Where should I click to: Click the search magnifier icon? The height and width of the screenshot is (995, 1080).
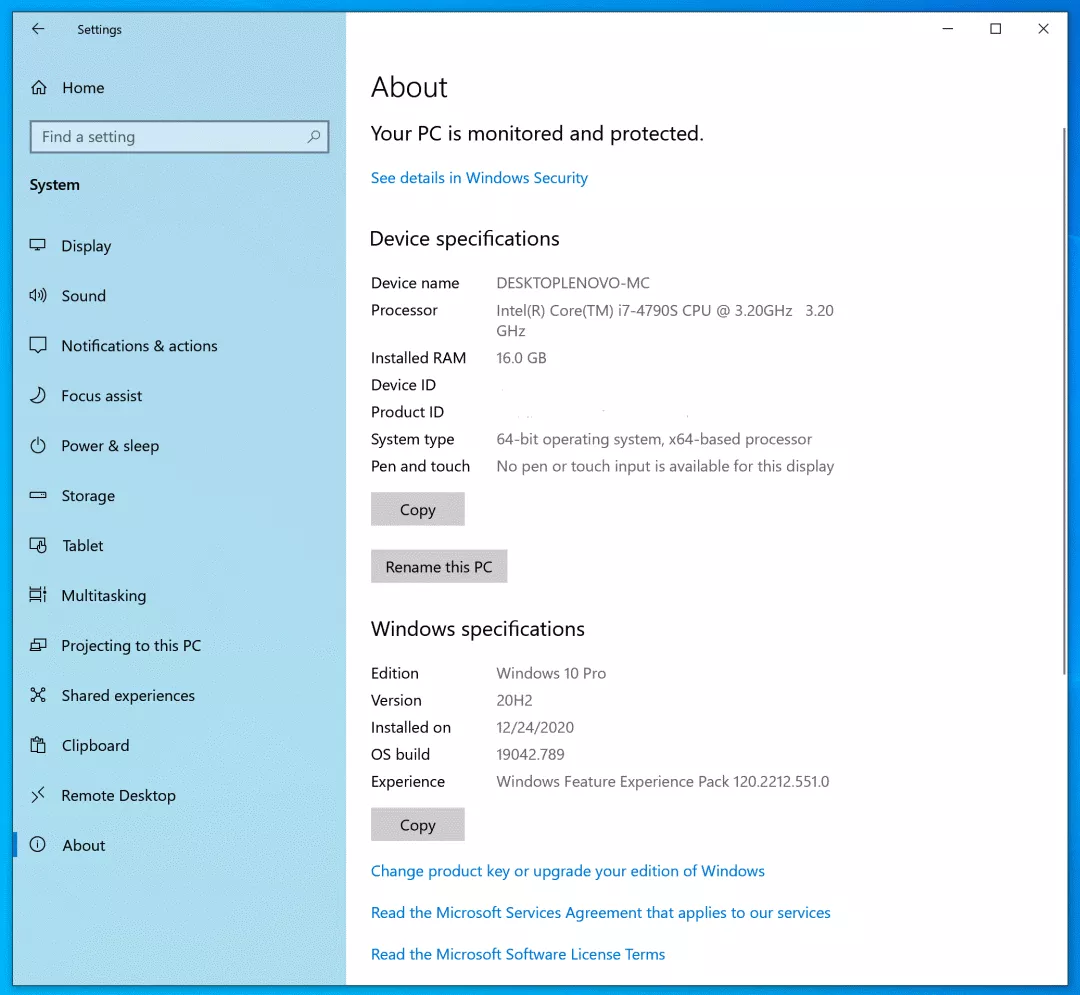tap(313, 136)
